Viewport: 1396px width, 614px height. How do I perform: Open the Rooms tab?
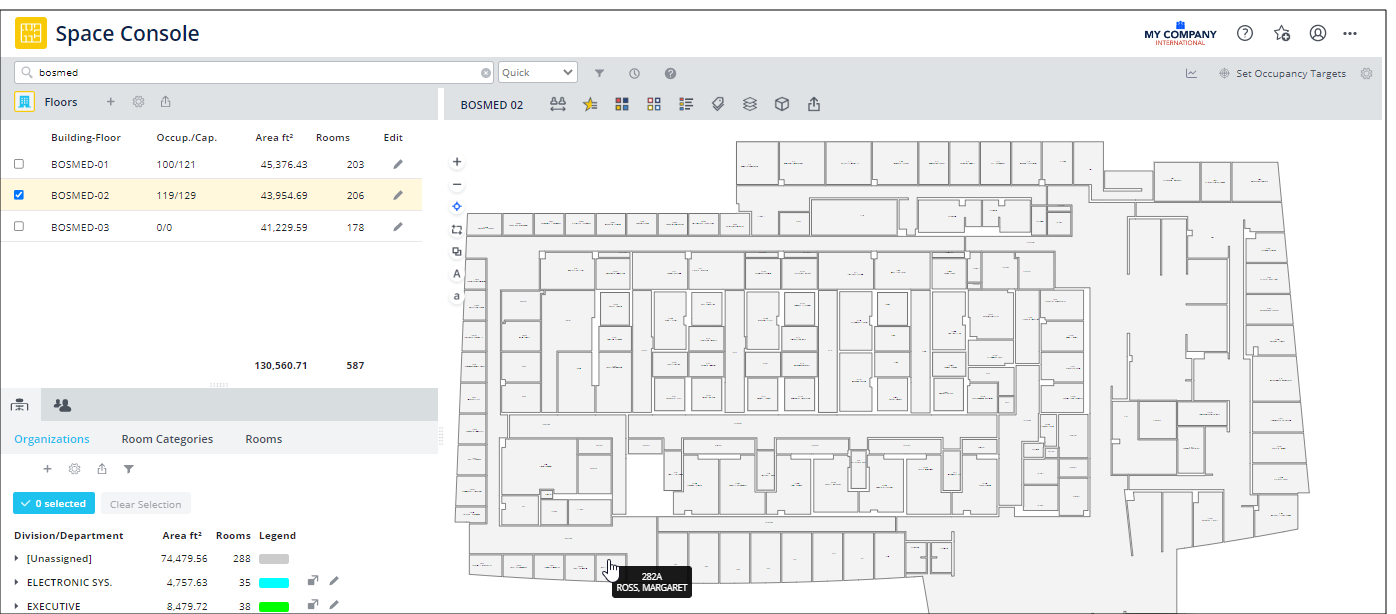(x=263, y=439)
